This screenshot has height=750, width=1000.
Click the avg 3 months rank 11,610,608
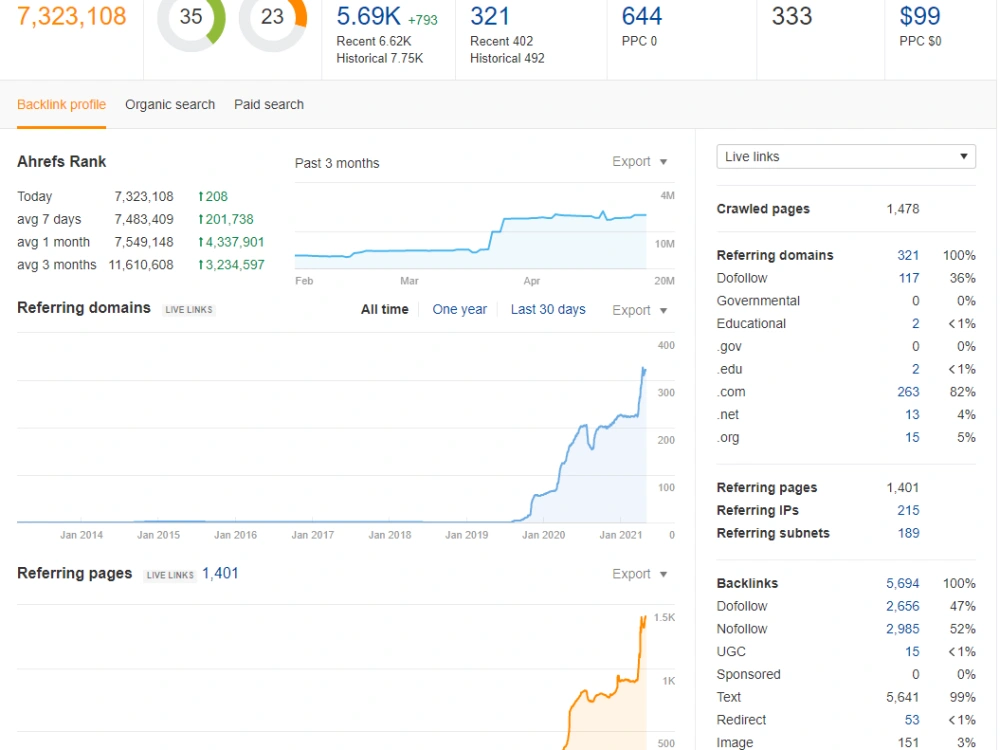click(141, 265)
